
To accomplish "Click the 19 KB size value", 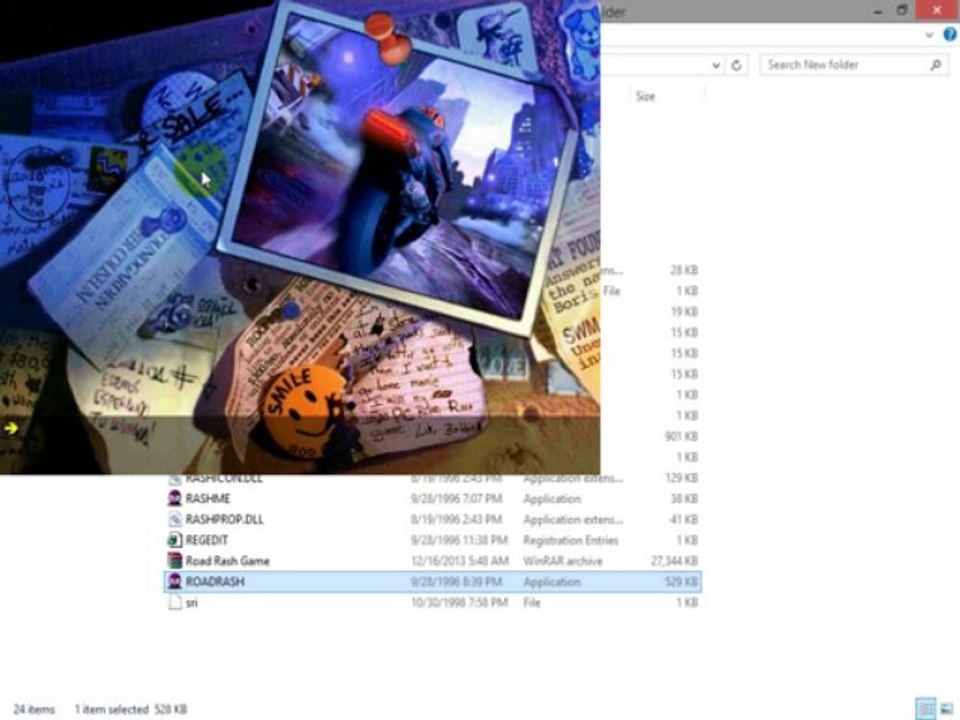I will (684, 312).
